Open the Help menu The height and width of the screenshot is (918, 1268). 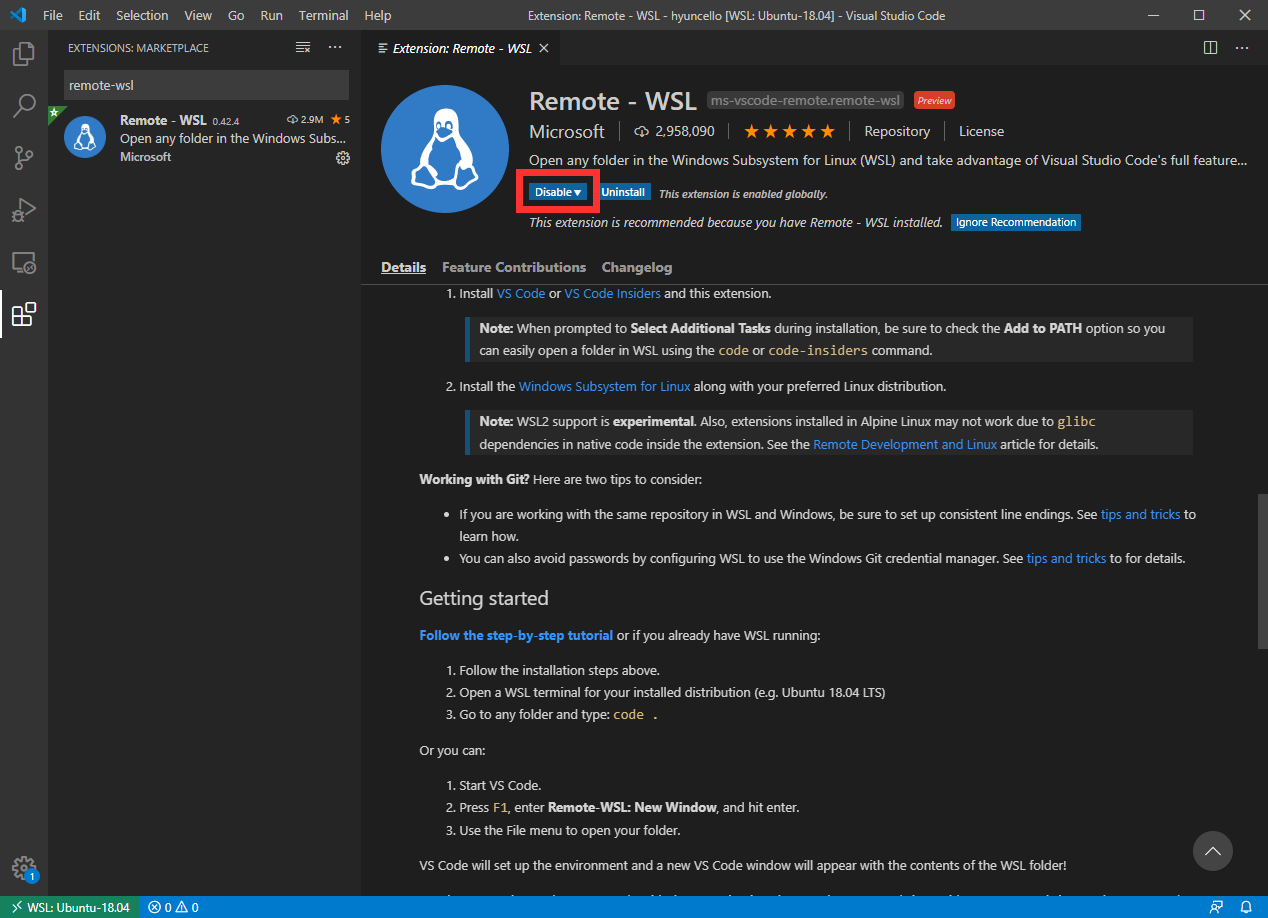click(x=378, y=16)
